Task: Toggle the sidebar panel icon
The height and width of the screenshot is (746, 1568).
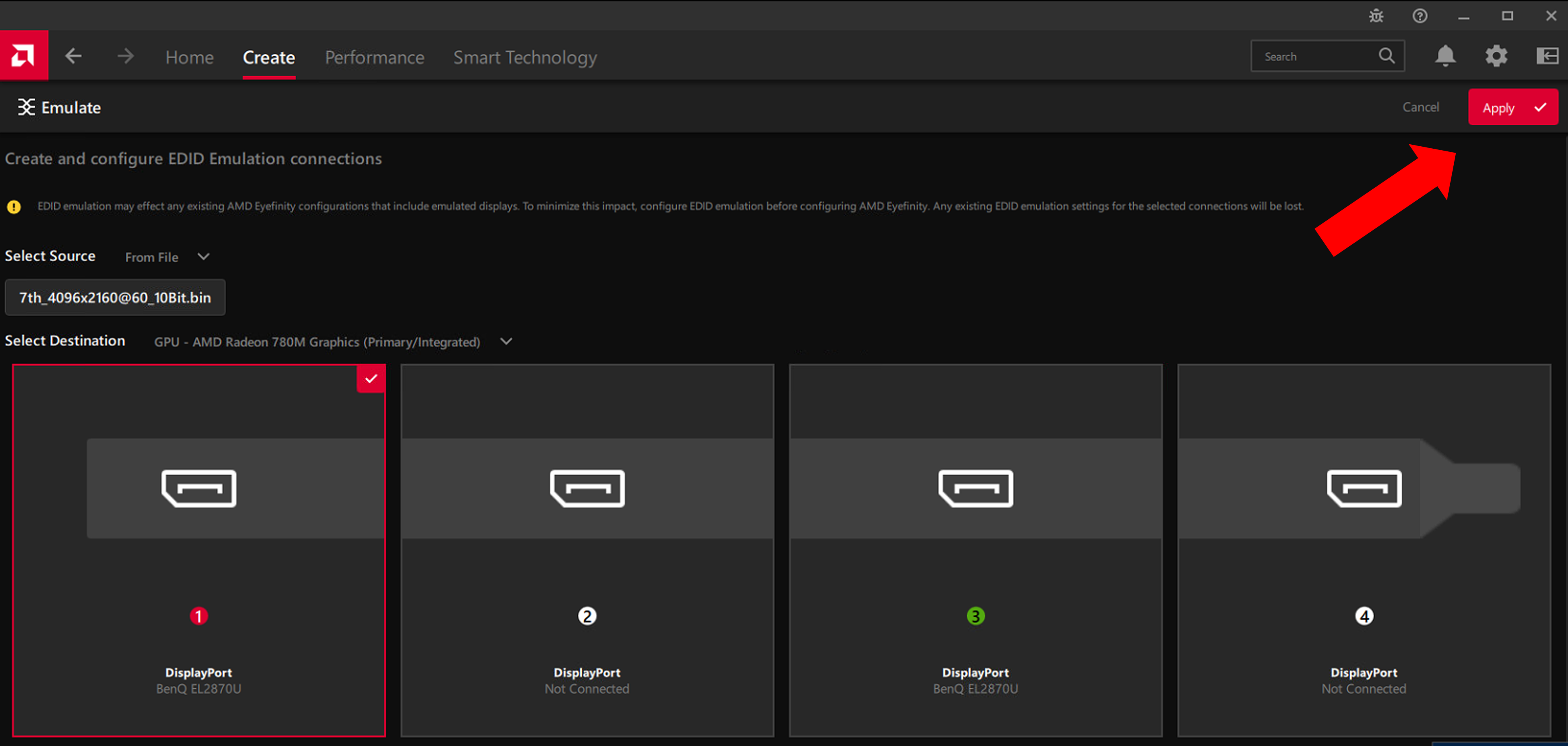Action: pos(1547,57)
